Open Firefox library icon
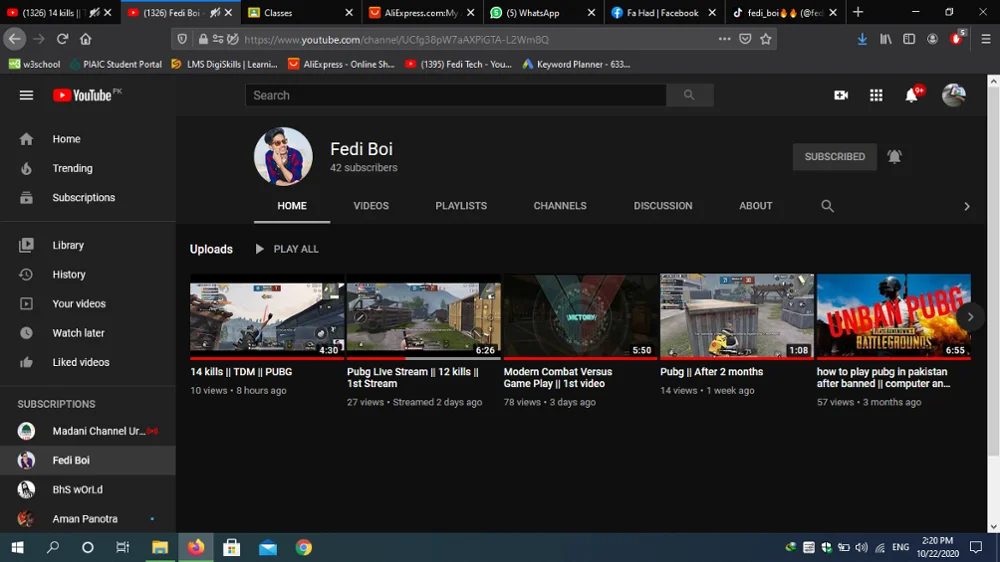 [x=886, y=40]
